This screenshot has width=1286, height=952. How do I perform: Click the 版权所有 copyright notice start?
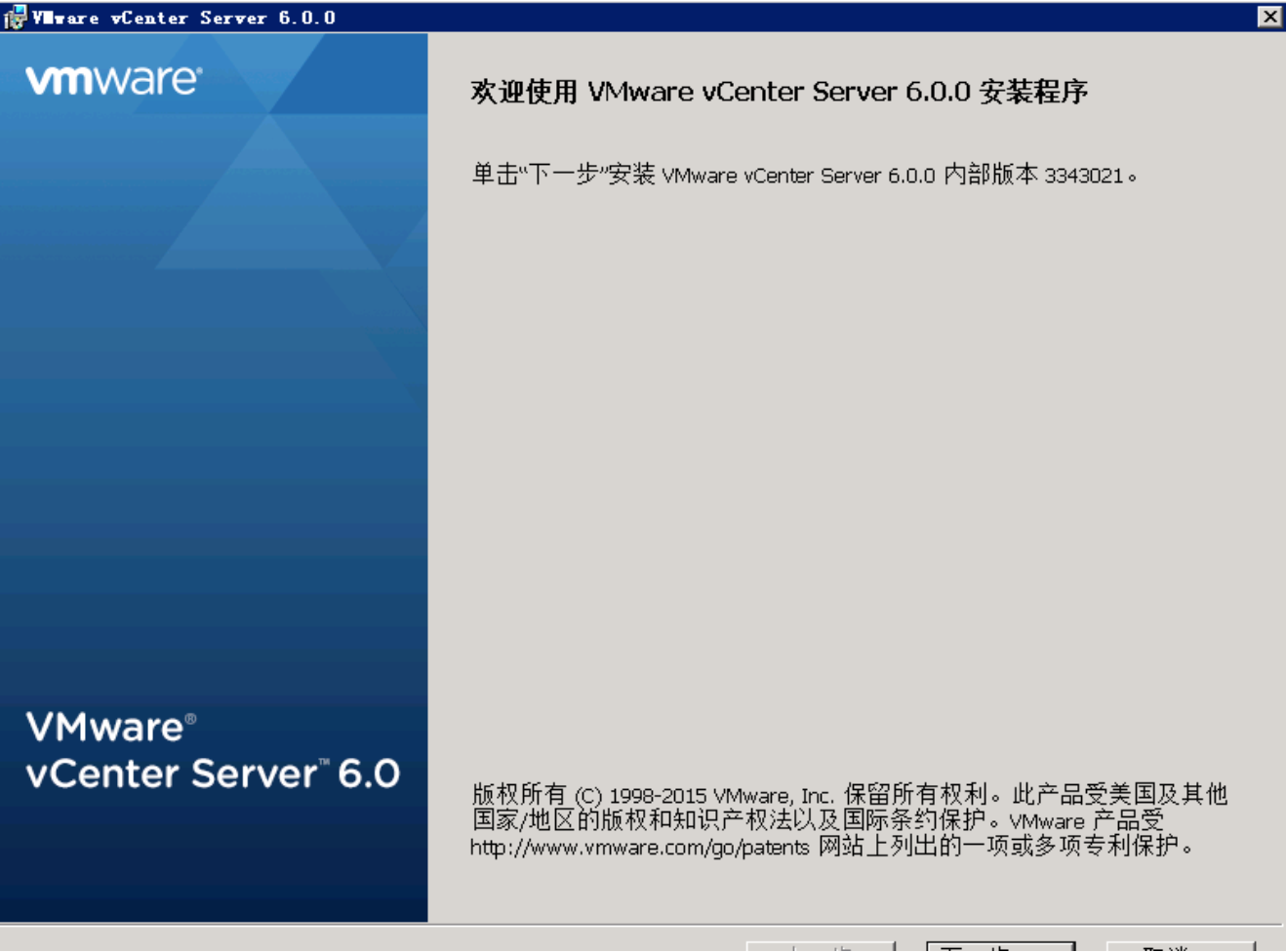coord(518,794)
